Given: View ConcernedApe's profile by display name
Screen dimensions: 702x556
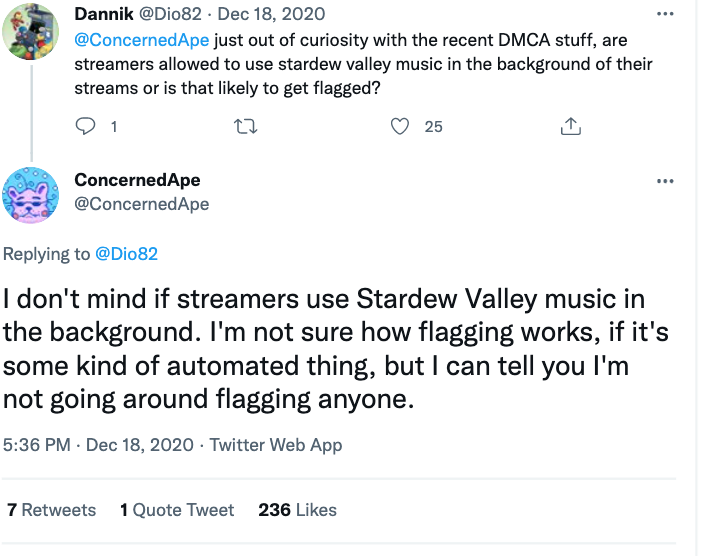Looking at the screenshot, I should 137,180.
